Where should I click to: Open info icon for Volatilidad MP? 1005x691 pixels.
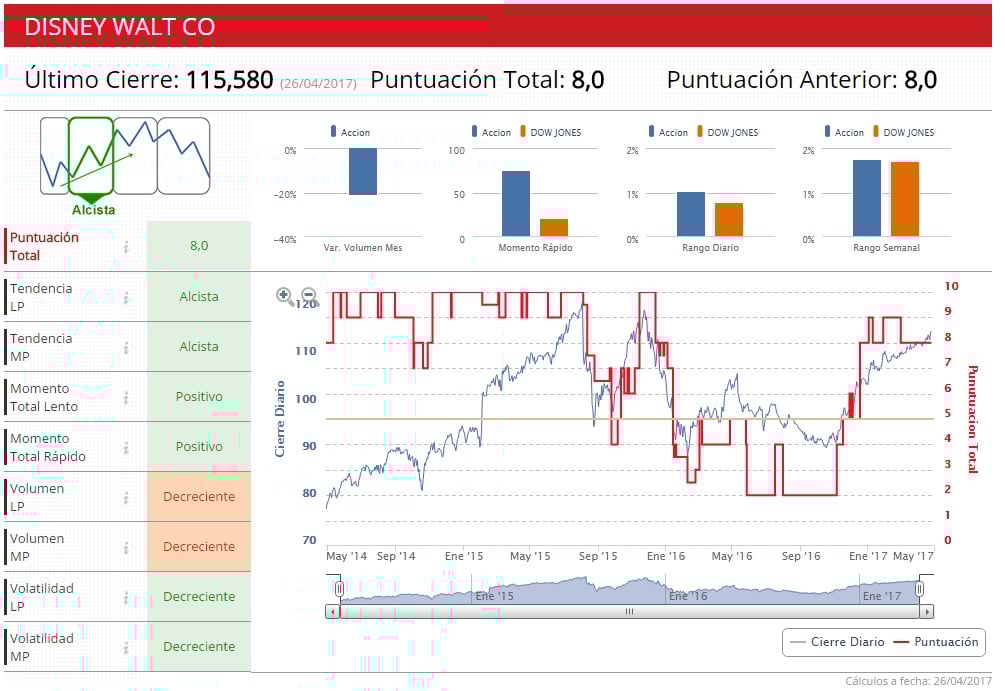pos(126,647)
